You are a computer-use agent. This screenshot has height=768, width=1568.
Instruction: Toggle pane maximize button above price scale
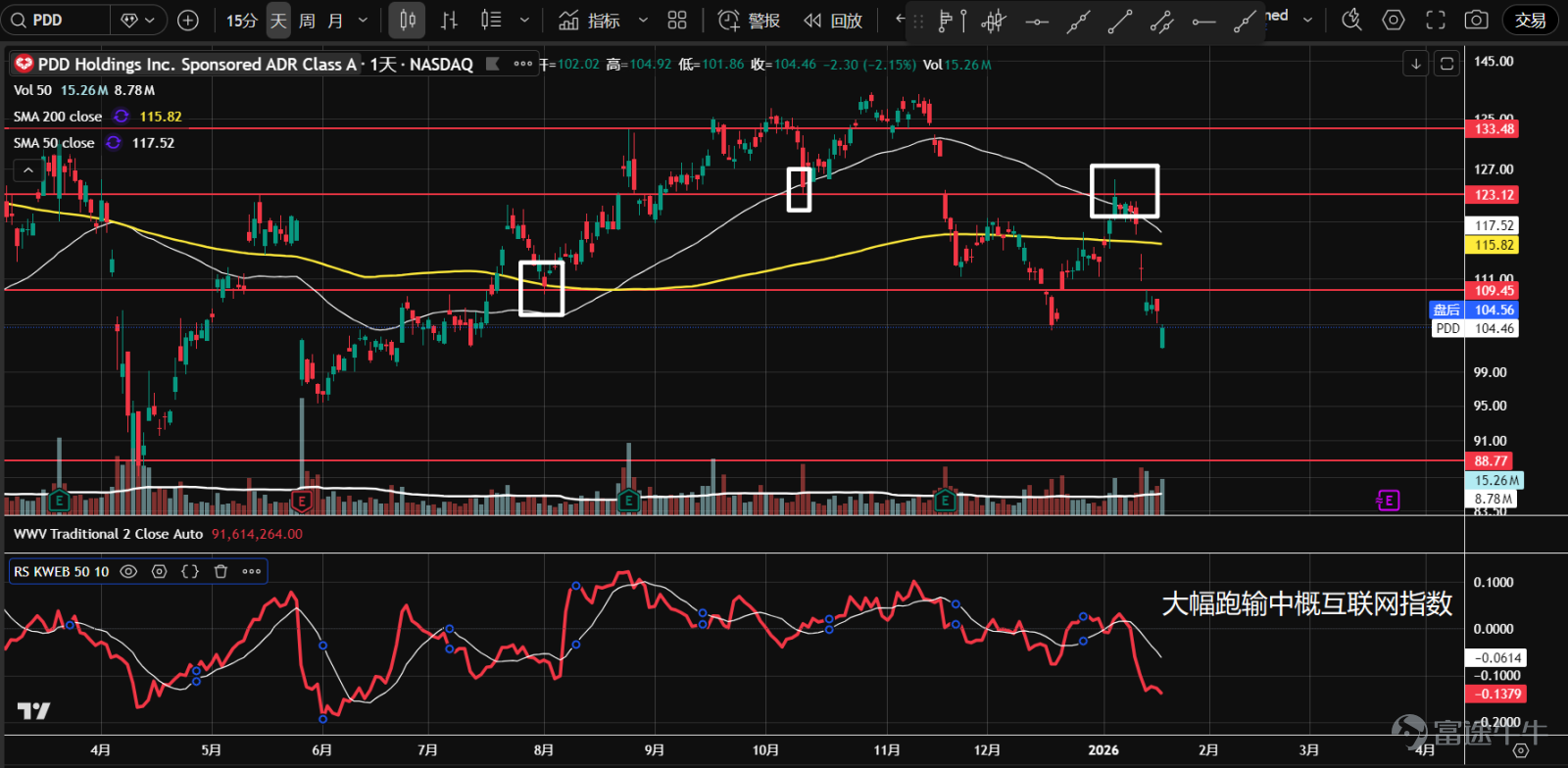click(x=1446, y=65)
